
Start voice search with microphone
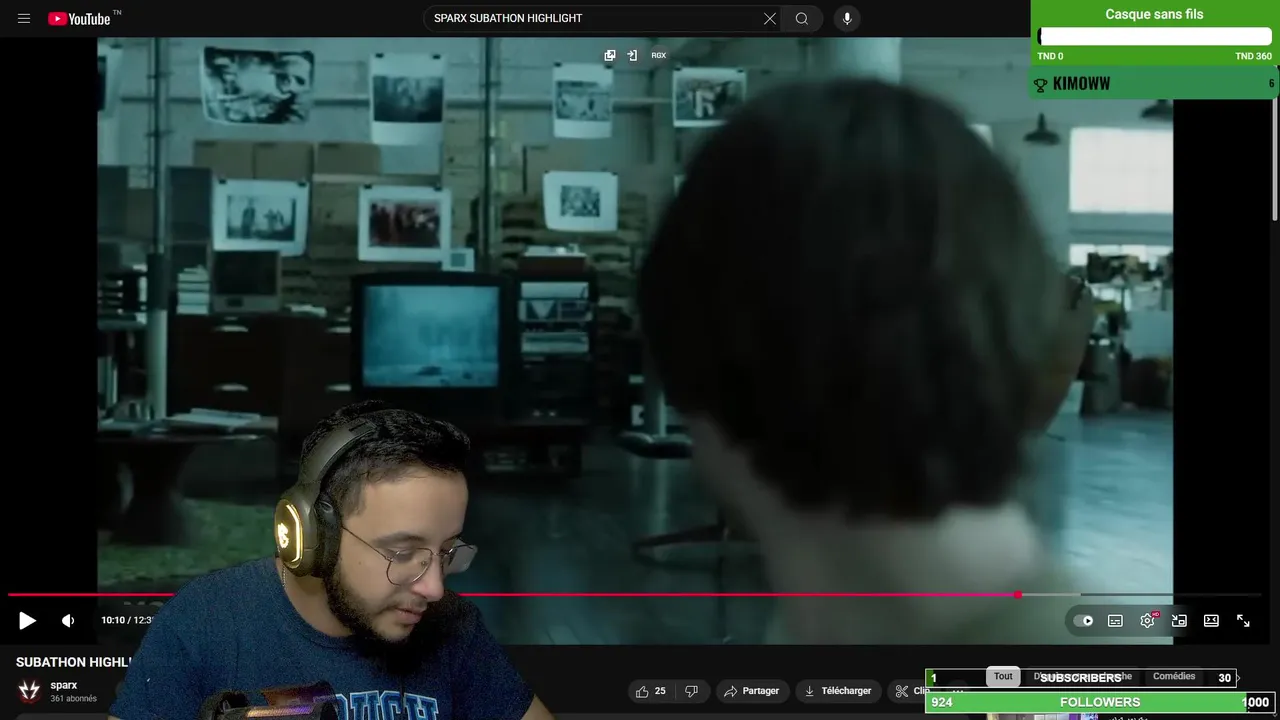[847, 18]
